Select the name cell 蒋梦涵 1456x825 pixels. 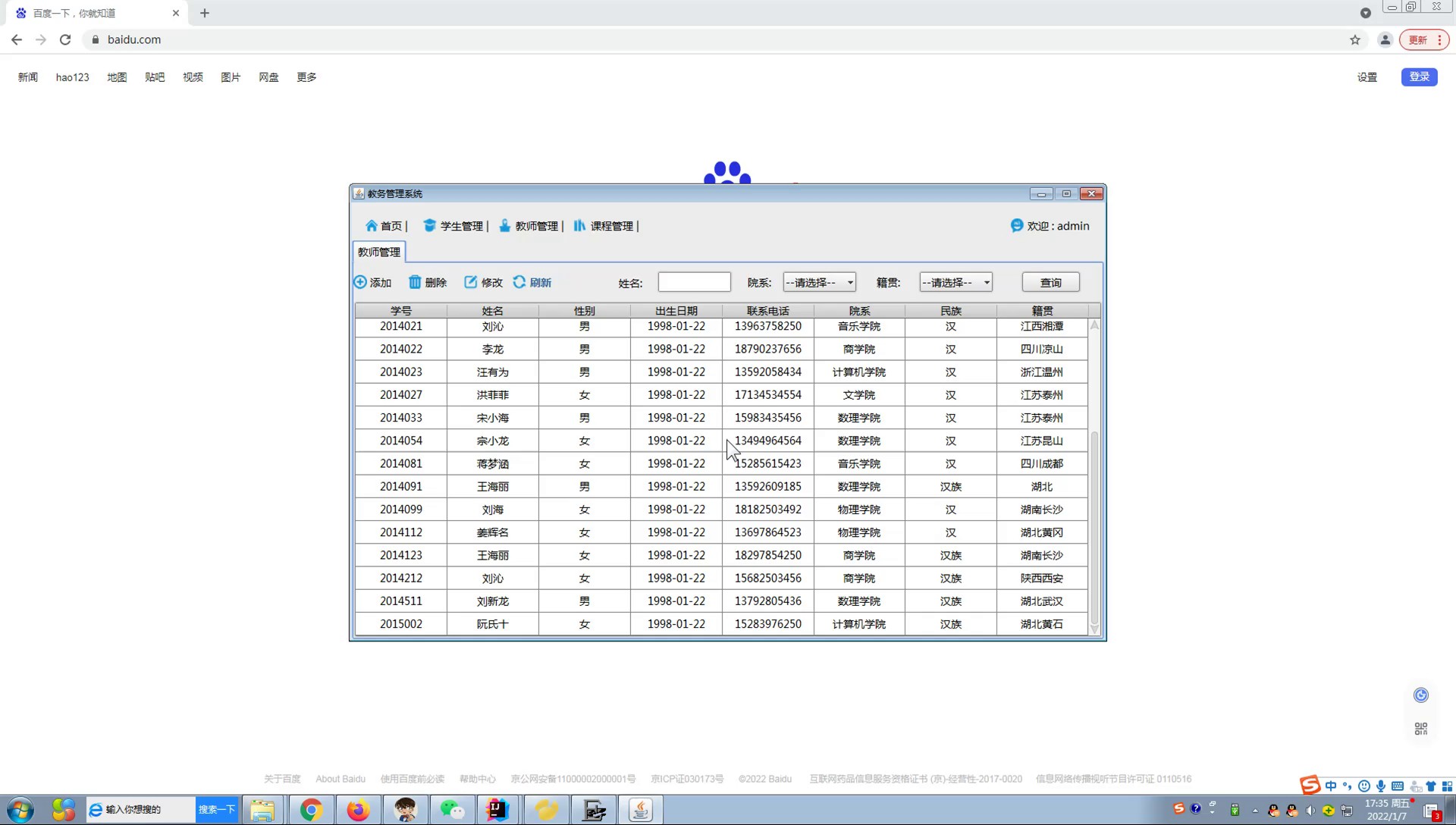click(x=493, y=463)
